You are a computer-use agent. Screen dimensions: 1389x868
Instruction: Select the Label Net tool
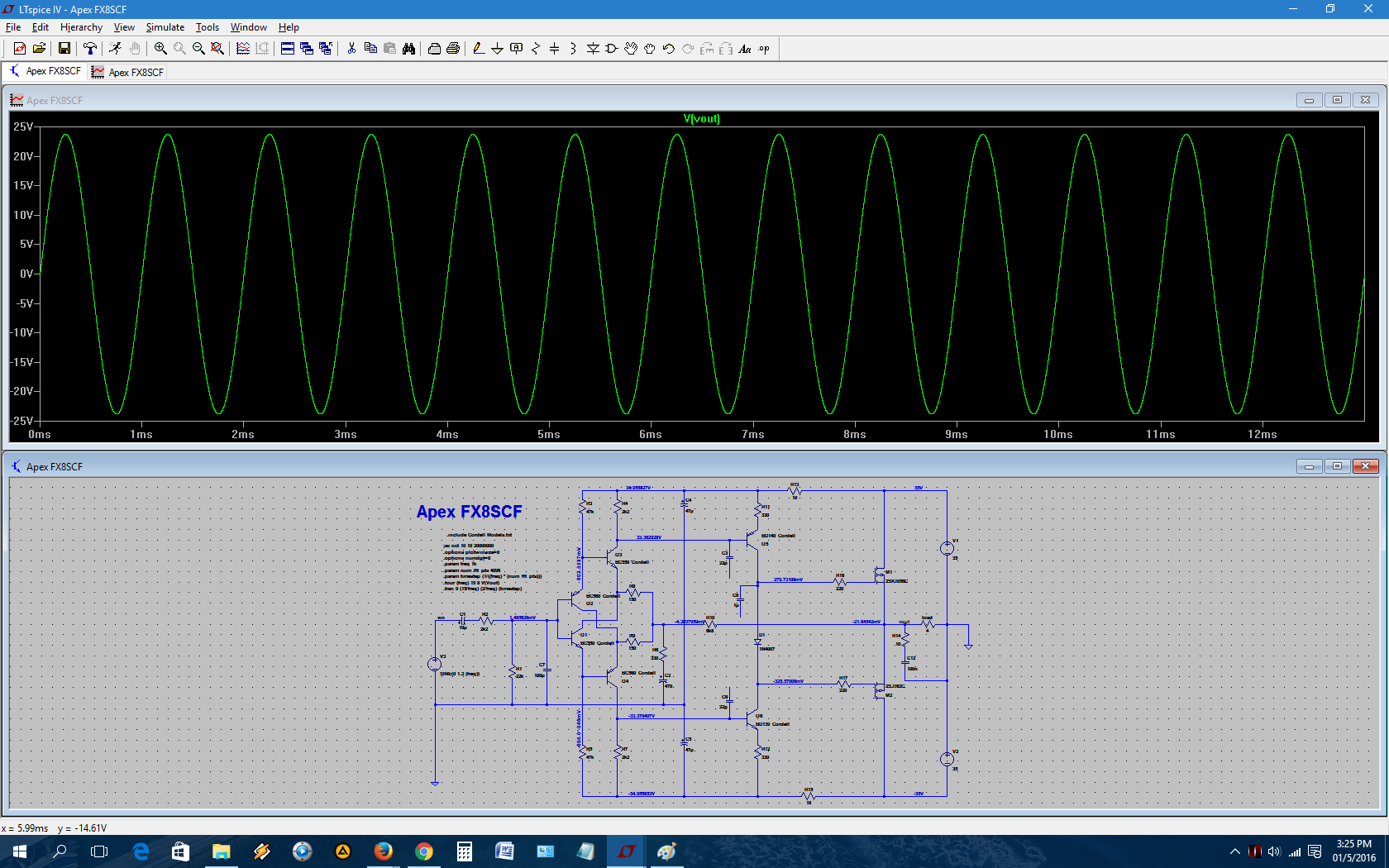coord(517,49)
